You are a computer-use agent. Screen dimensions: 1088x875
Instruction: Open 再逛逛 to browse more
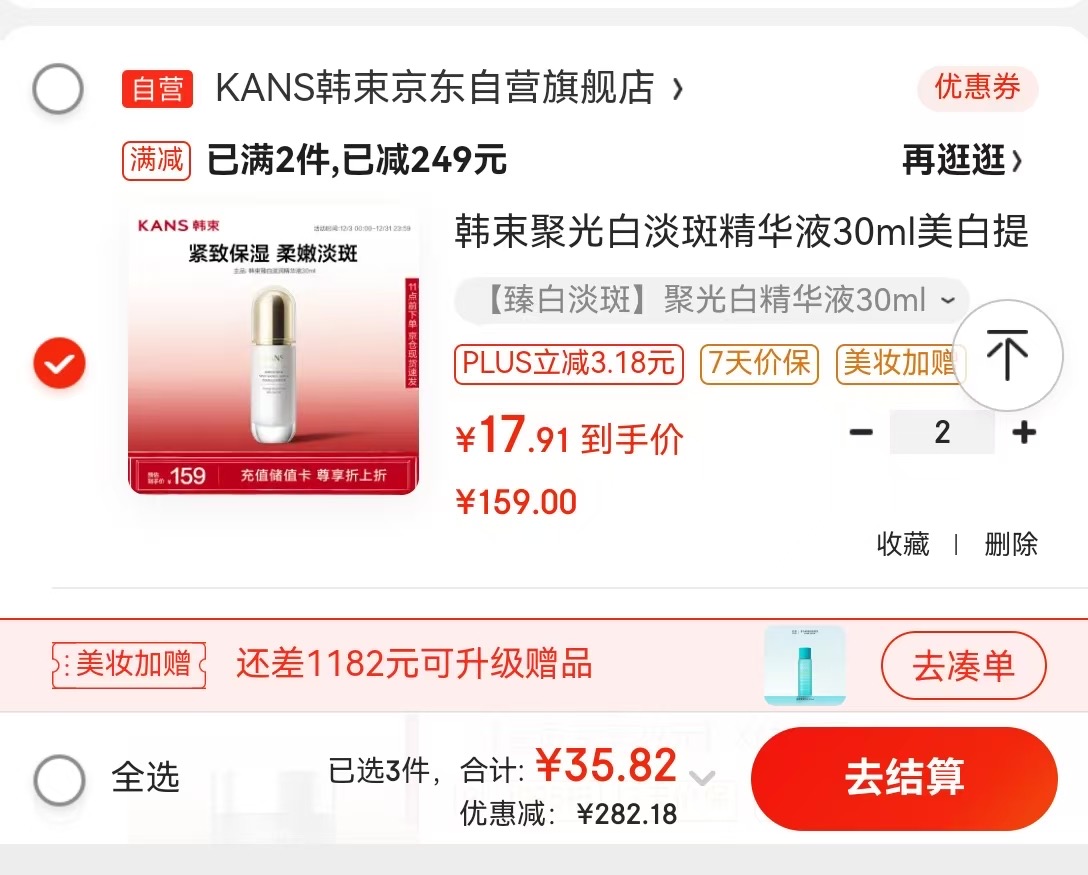click(x=962, y=160)
